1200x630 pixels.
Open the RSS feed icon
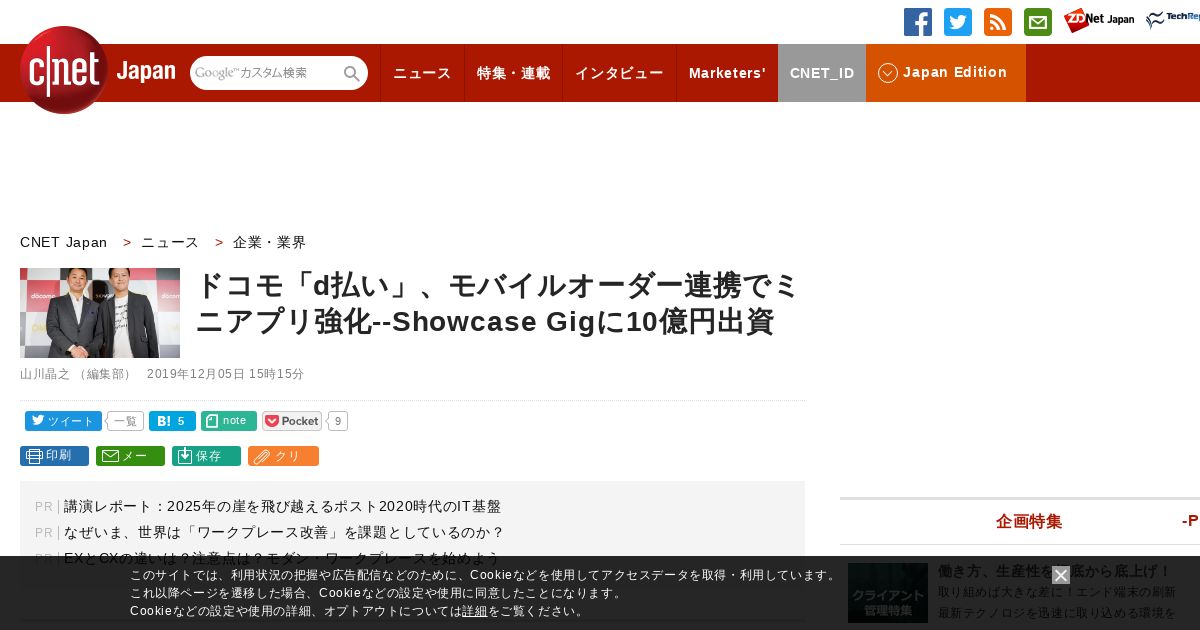tap(998, 22)
